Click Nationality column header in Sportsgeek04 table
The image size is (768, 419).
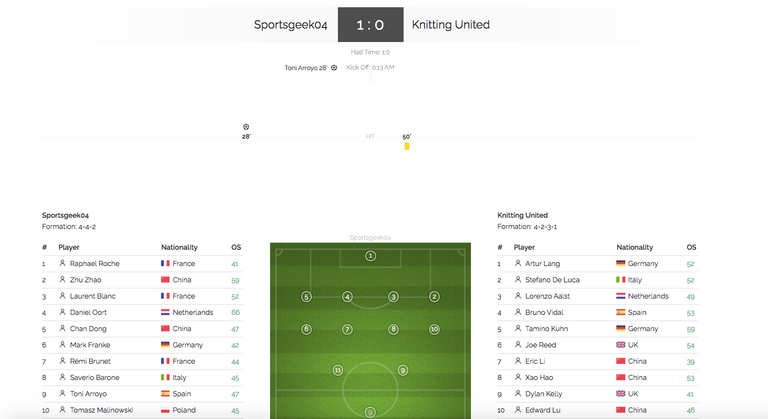[x=179, y=247]
